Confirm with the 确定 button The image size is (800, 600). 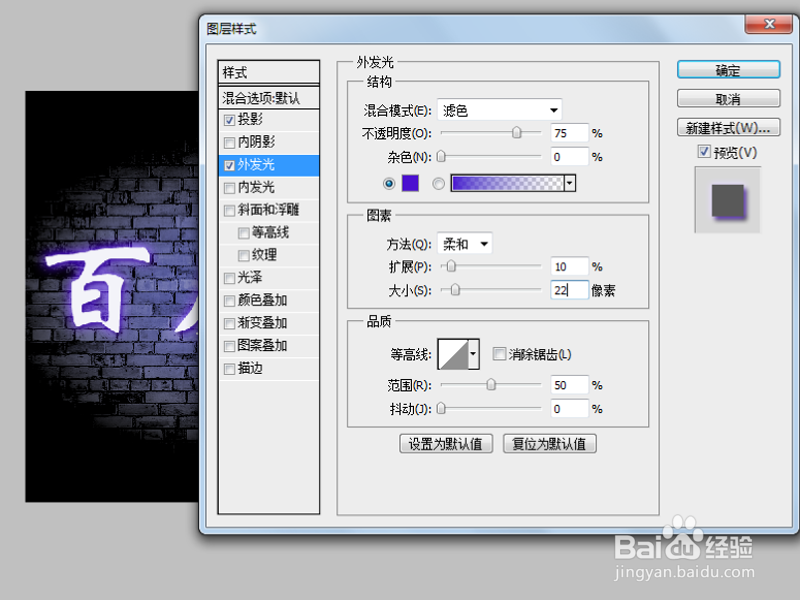point(729,70)
